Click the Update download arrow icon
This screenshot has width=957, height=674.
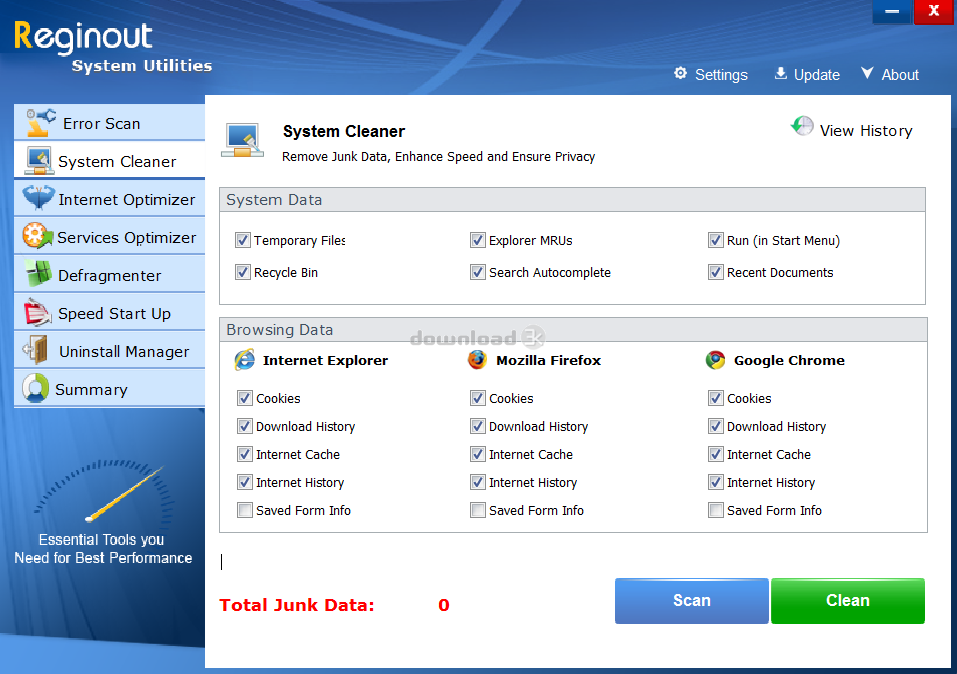(x=781, y=74)
